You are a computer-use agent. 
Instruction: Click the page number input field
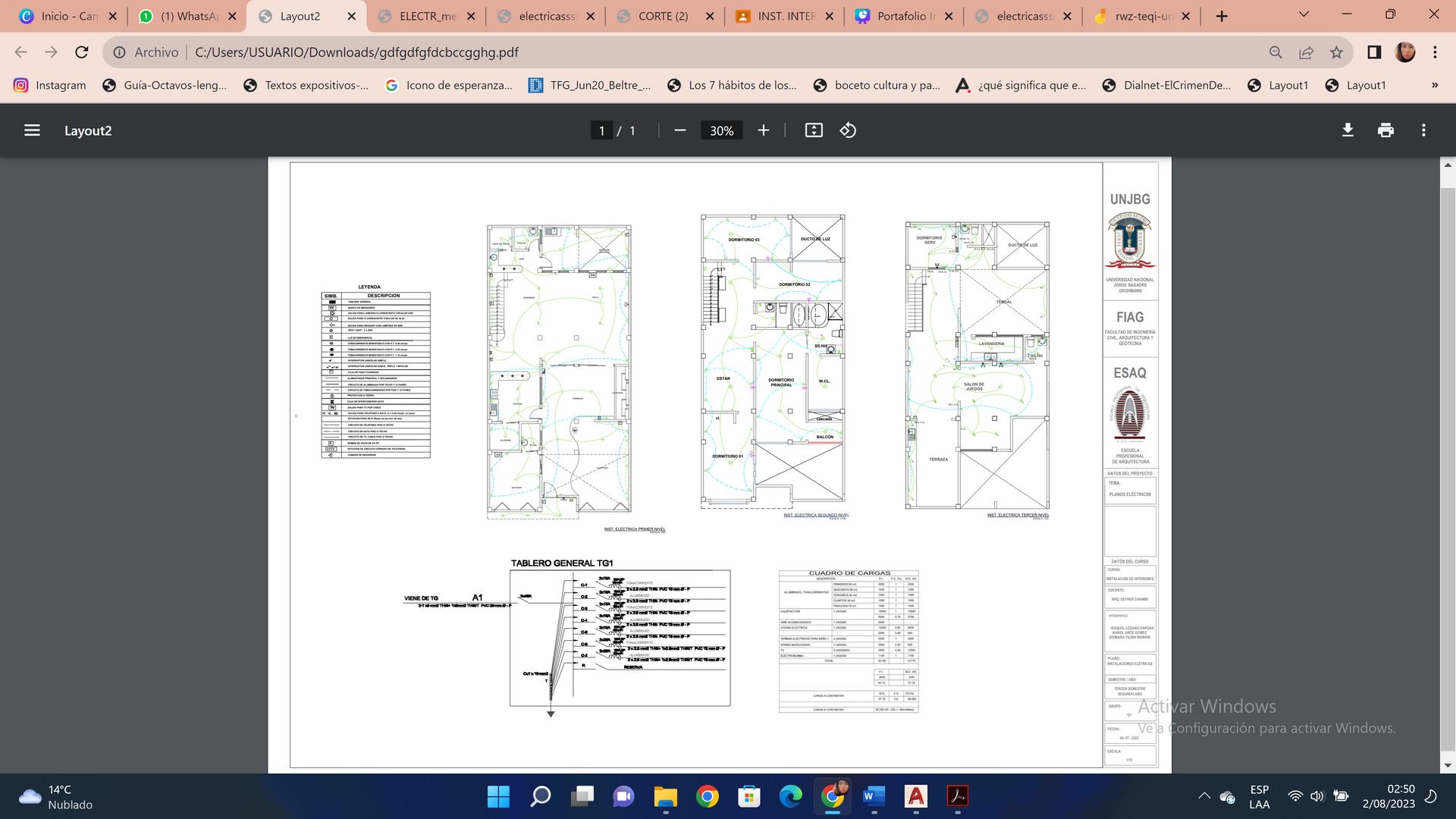pyautogui.click(x=601, y=130)
